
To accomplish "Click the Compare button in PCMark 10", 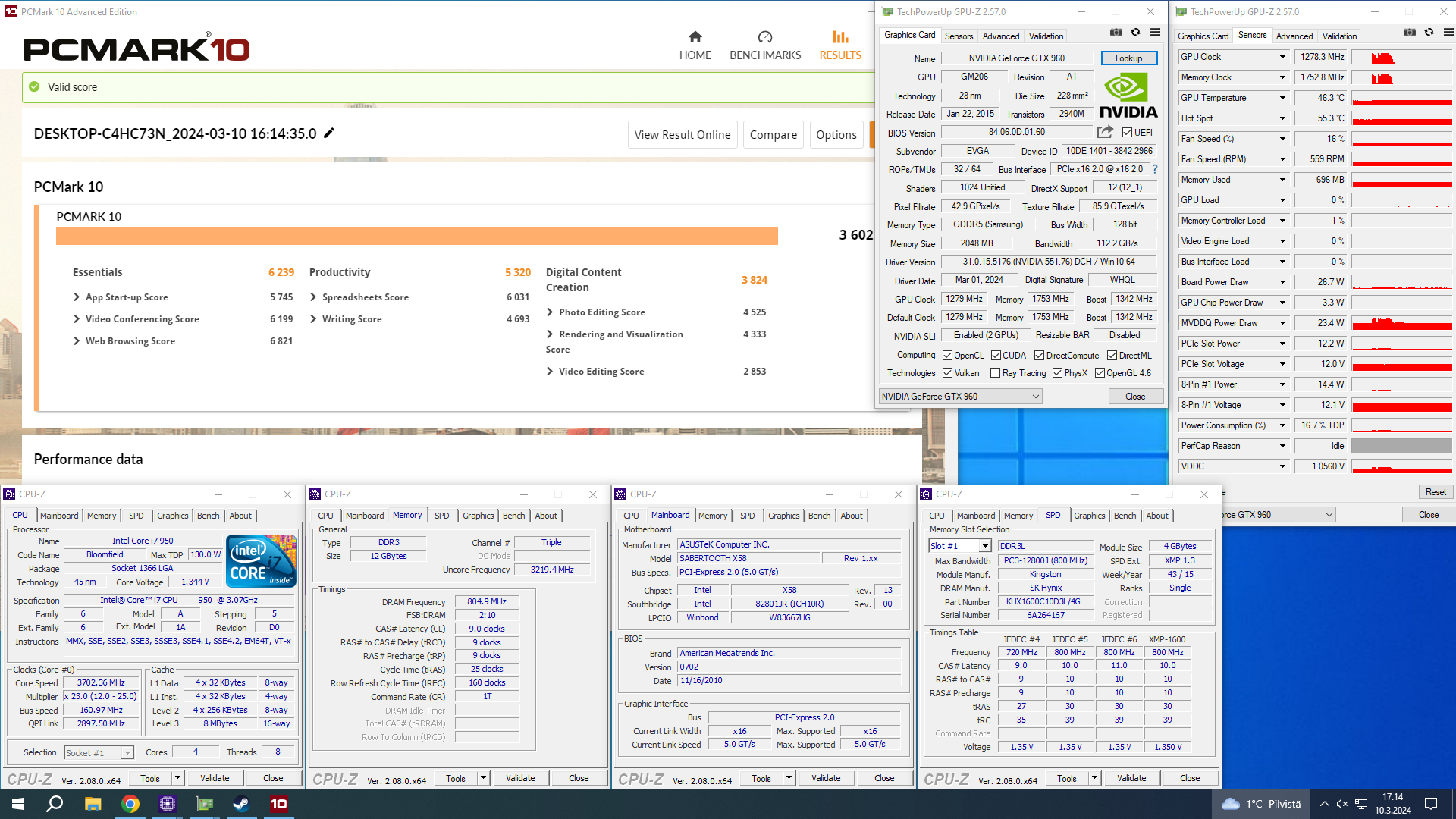I will click(x=773, y=135).
